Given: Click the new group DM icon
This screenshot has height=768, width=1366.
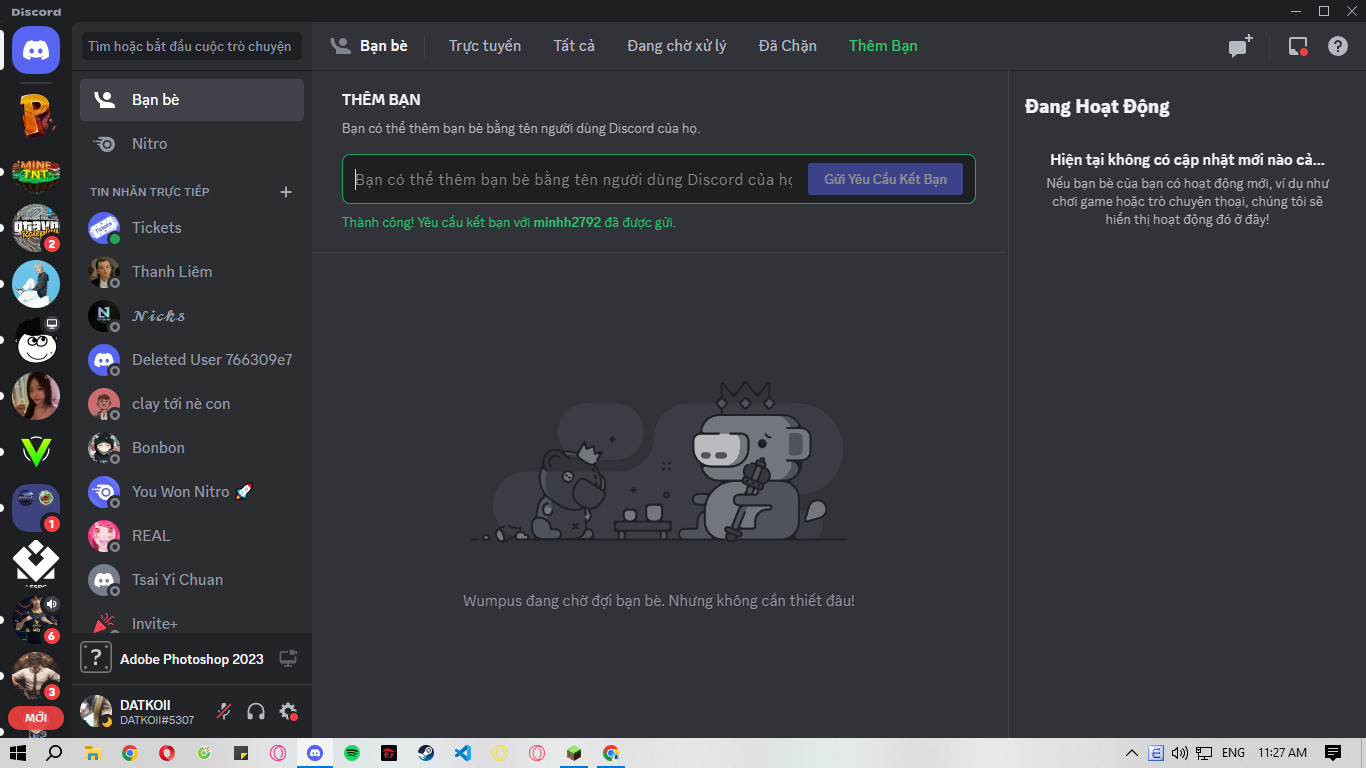Looking at the screenshot, I should click(x=1241, y=46).
